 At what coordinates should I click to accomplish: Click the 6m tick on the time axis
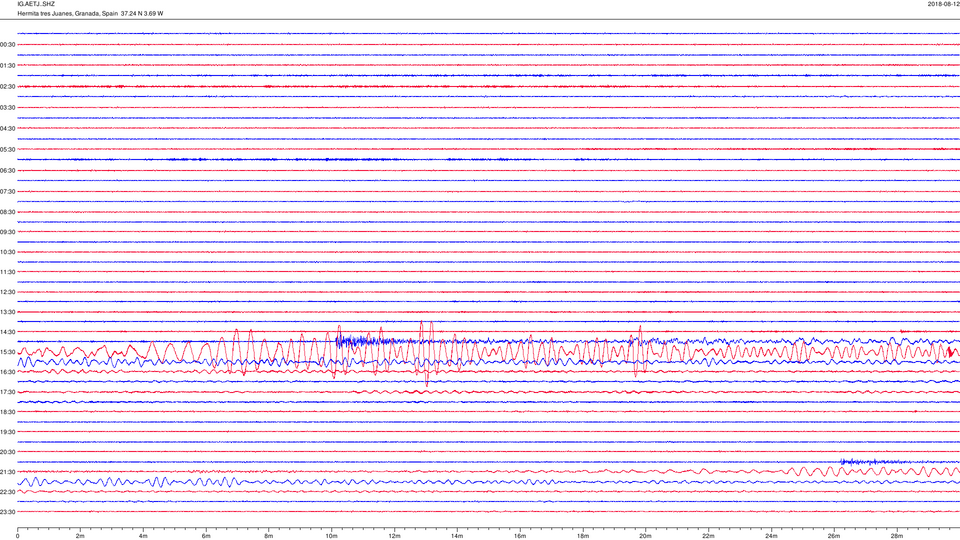206,536
